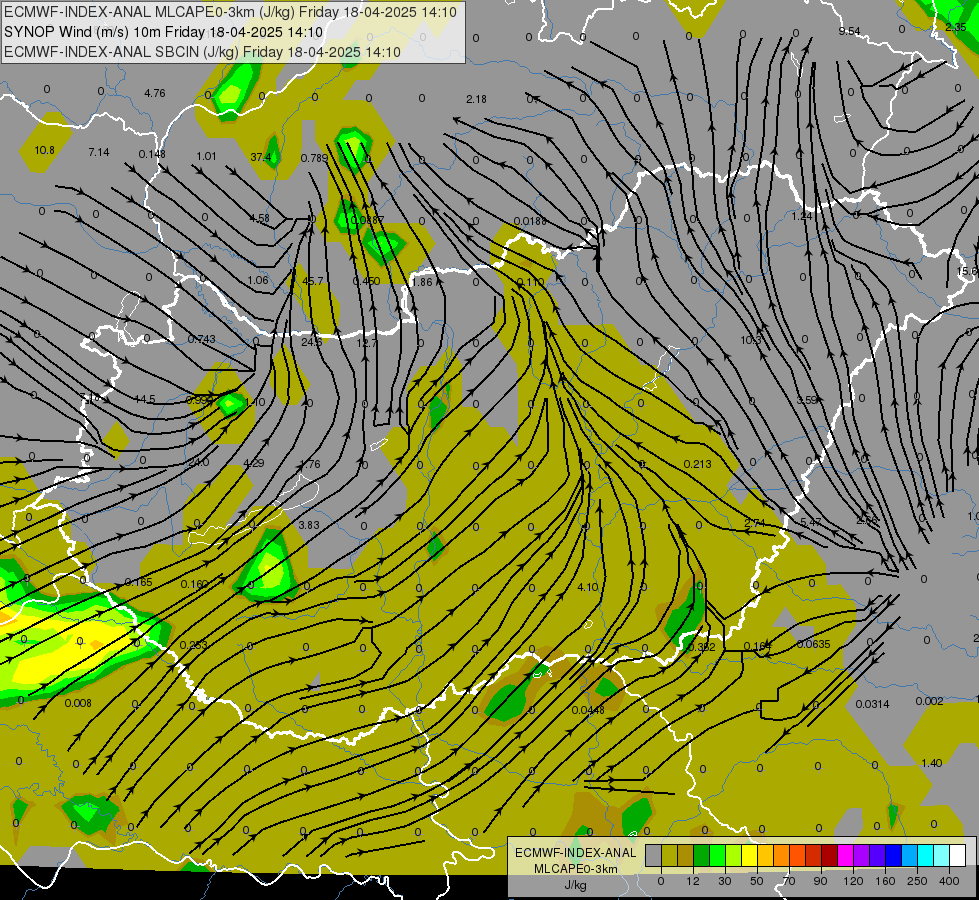Click the map value 1.86
This screenshot has width=979, height=900.
tap(422, 282)
